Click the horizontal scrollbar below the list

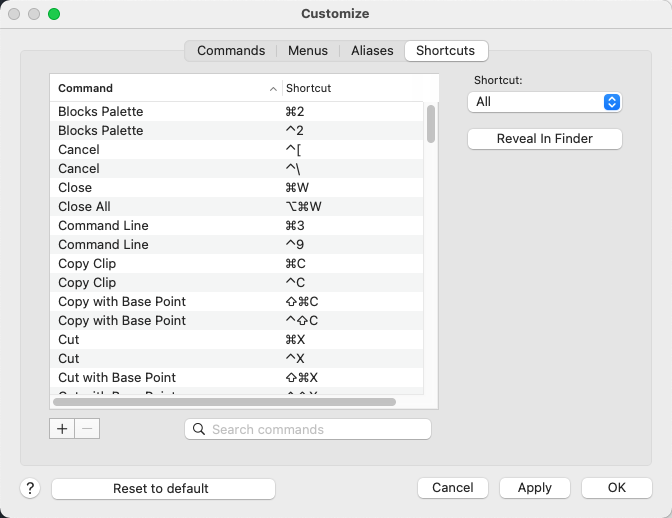(225, 402)
